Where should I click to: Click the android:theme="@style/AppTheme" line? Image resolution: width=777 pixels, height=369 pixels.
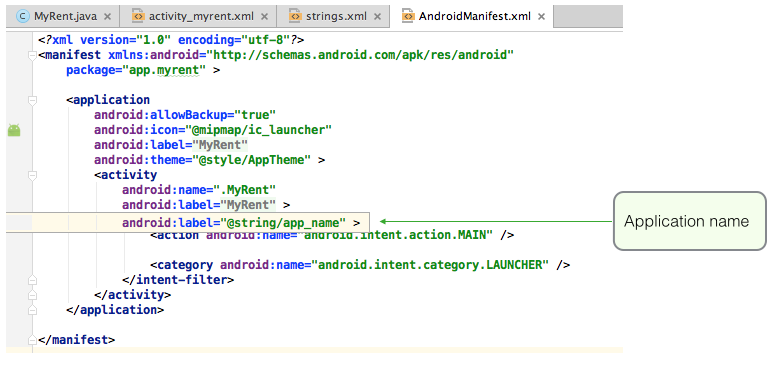click(x=210, y=160)
